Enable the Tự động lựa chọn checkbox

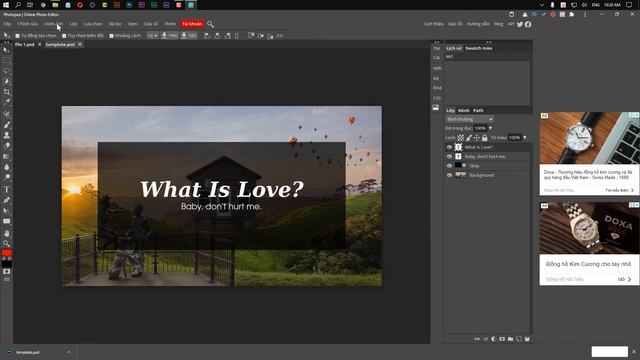(x=18, y=36)
